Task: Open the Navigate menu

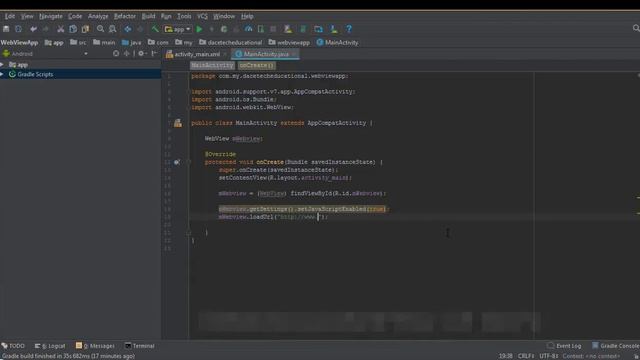Action: (x=51, y=16)
